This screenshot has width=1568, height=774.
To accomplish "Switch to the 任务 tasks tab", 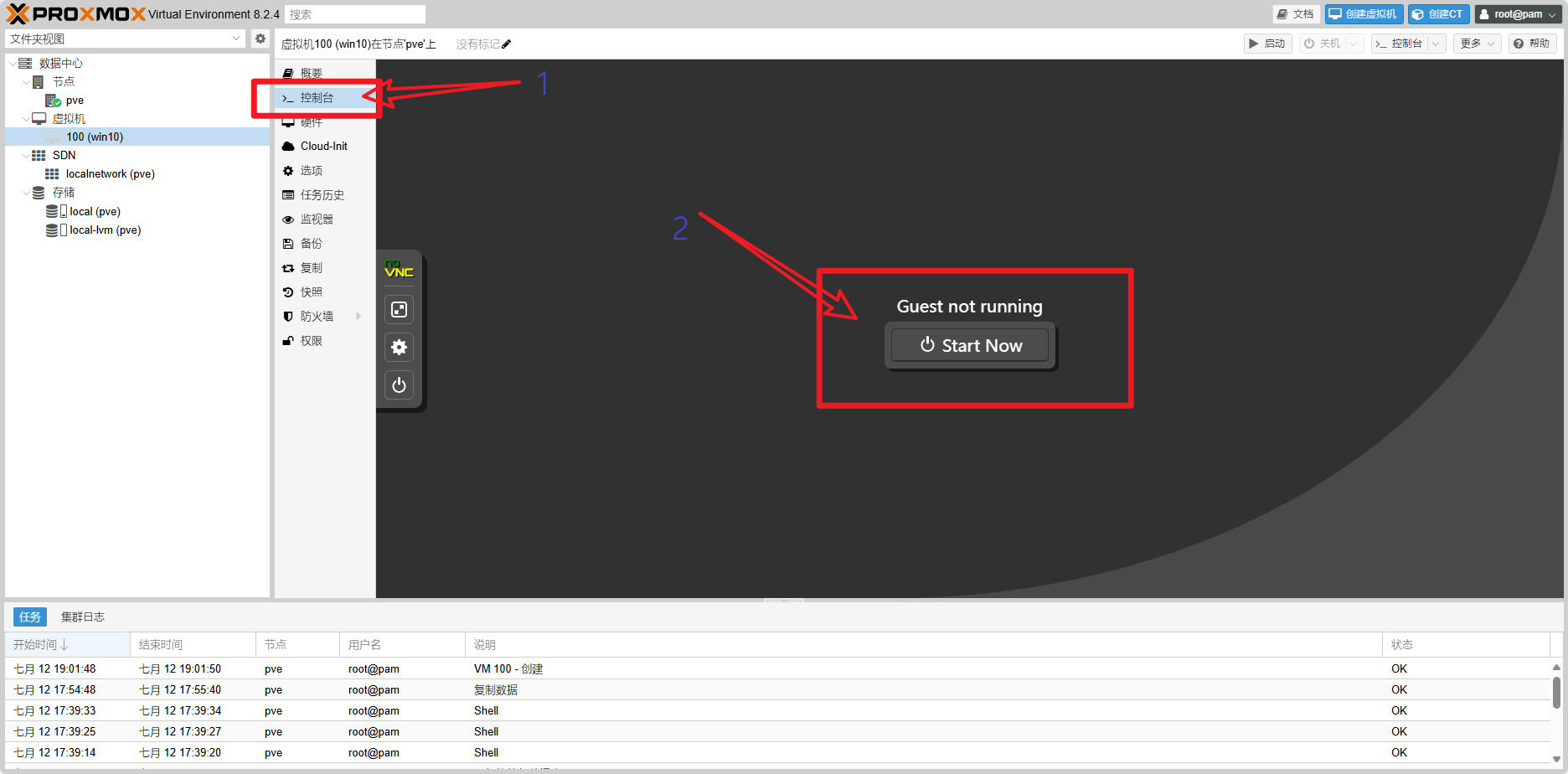I will click(30, 617).
